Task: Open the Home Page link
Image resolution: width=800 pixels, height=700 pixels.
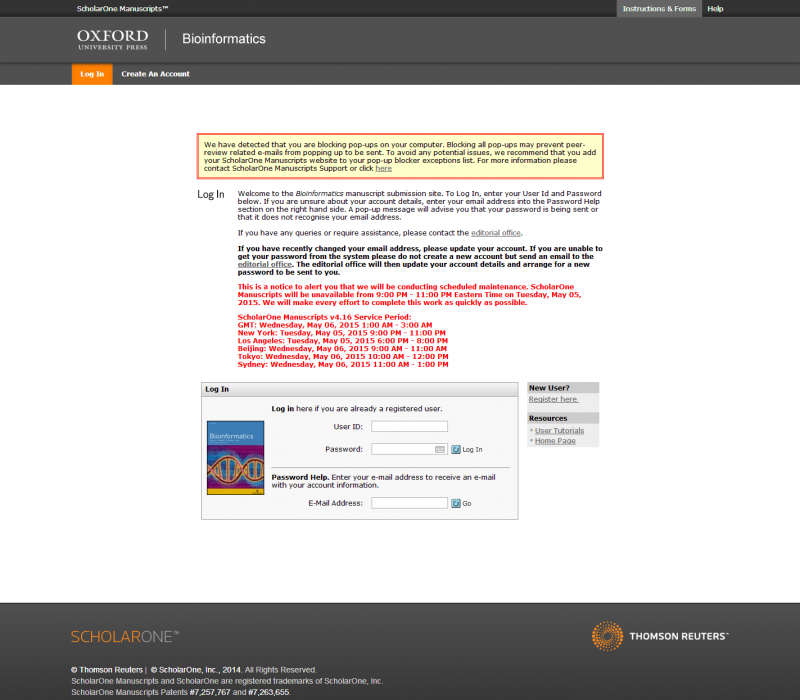Action: coord(555,441)
